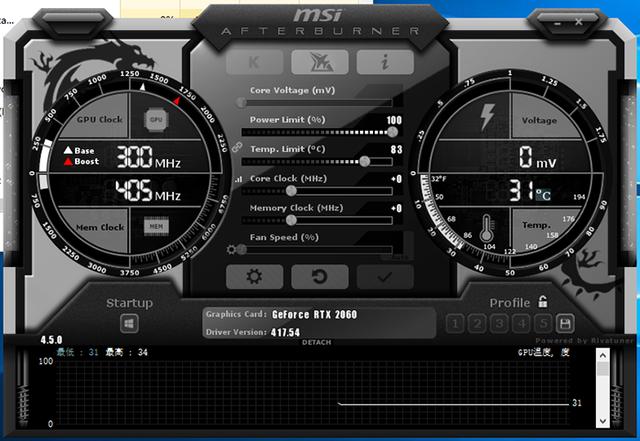Adjust the Core Voltage slider handle

click(241, 102)
